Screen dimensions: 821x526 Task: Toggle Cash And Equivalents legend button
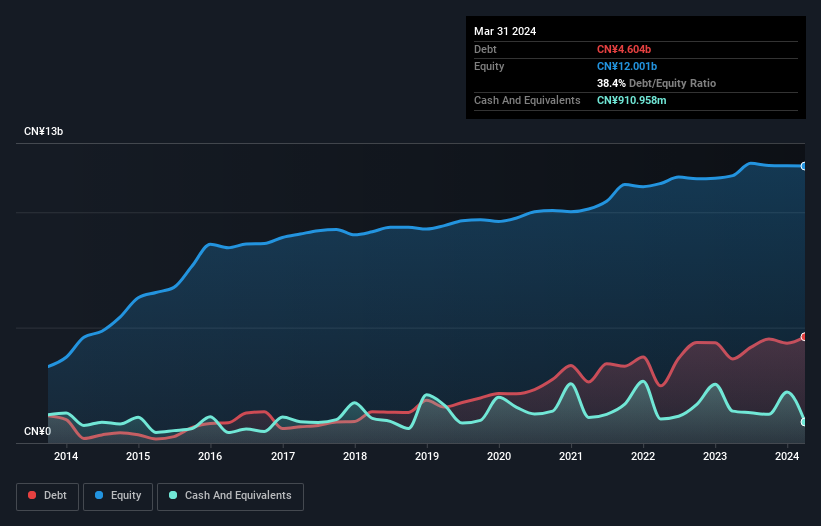(230, 496)
